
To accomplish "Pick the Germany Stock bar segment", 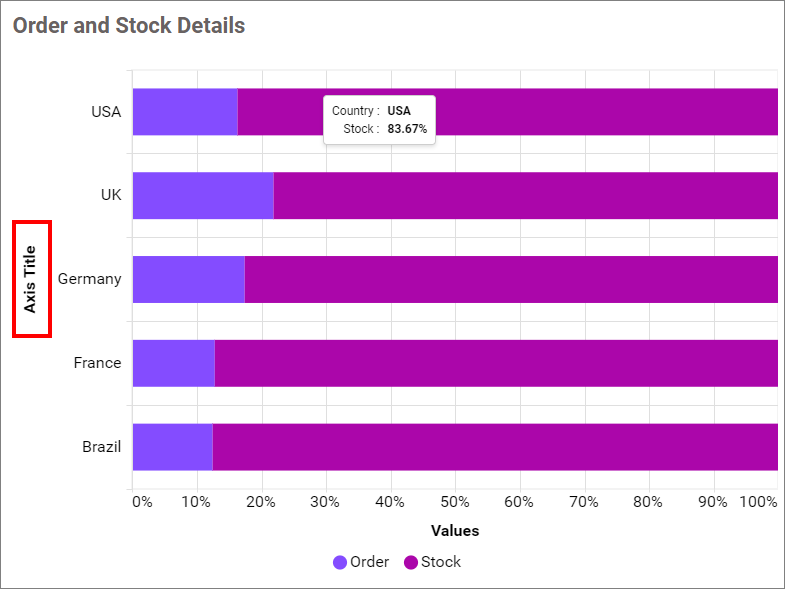I will point(510,280).
